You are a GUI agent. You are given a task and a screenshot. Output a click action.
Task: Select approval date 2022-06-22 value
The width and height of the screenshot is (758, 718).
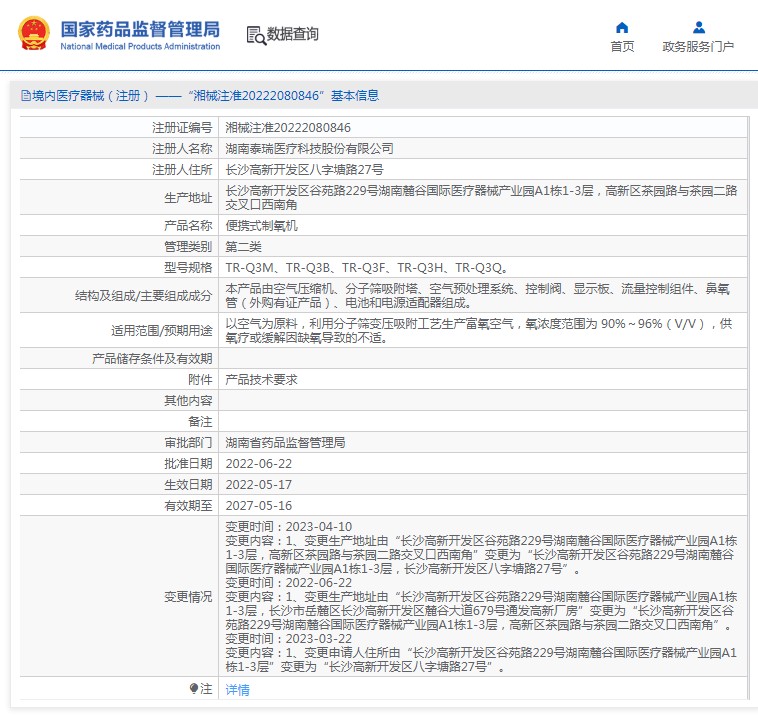pyautogui.click(x=259, y=464)
